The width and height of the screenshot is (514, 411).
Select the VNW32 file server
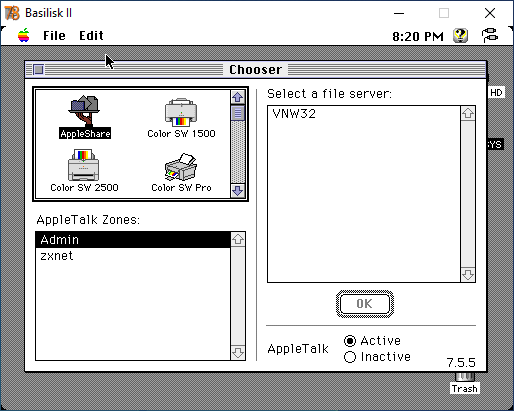click(x=364, y=114)
